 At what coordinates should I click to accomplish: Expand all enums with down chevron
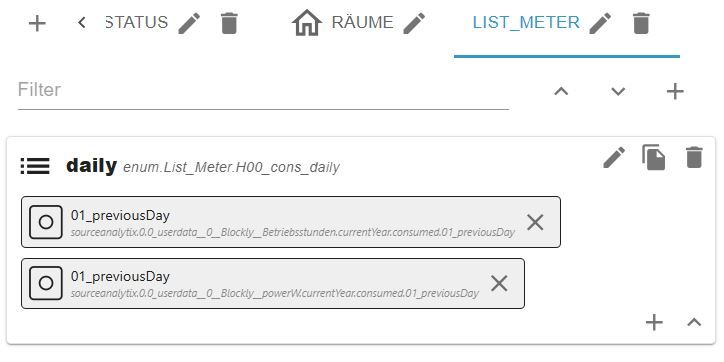coord(618,91)
